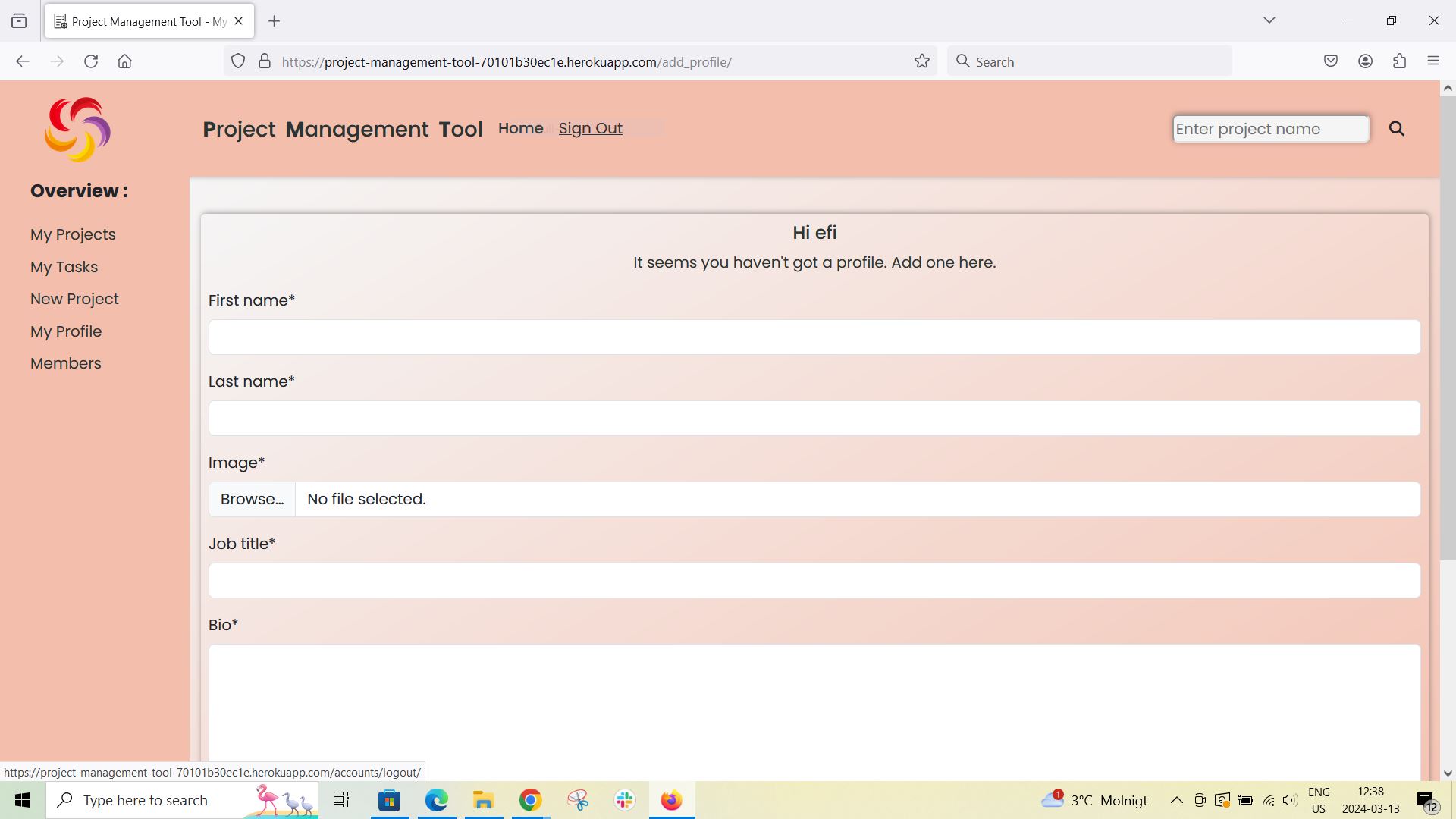Save page to Pocket via its icon

click(x=1331, y=61)
